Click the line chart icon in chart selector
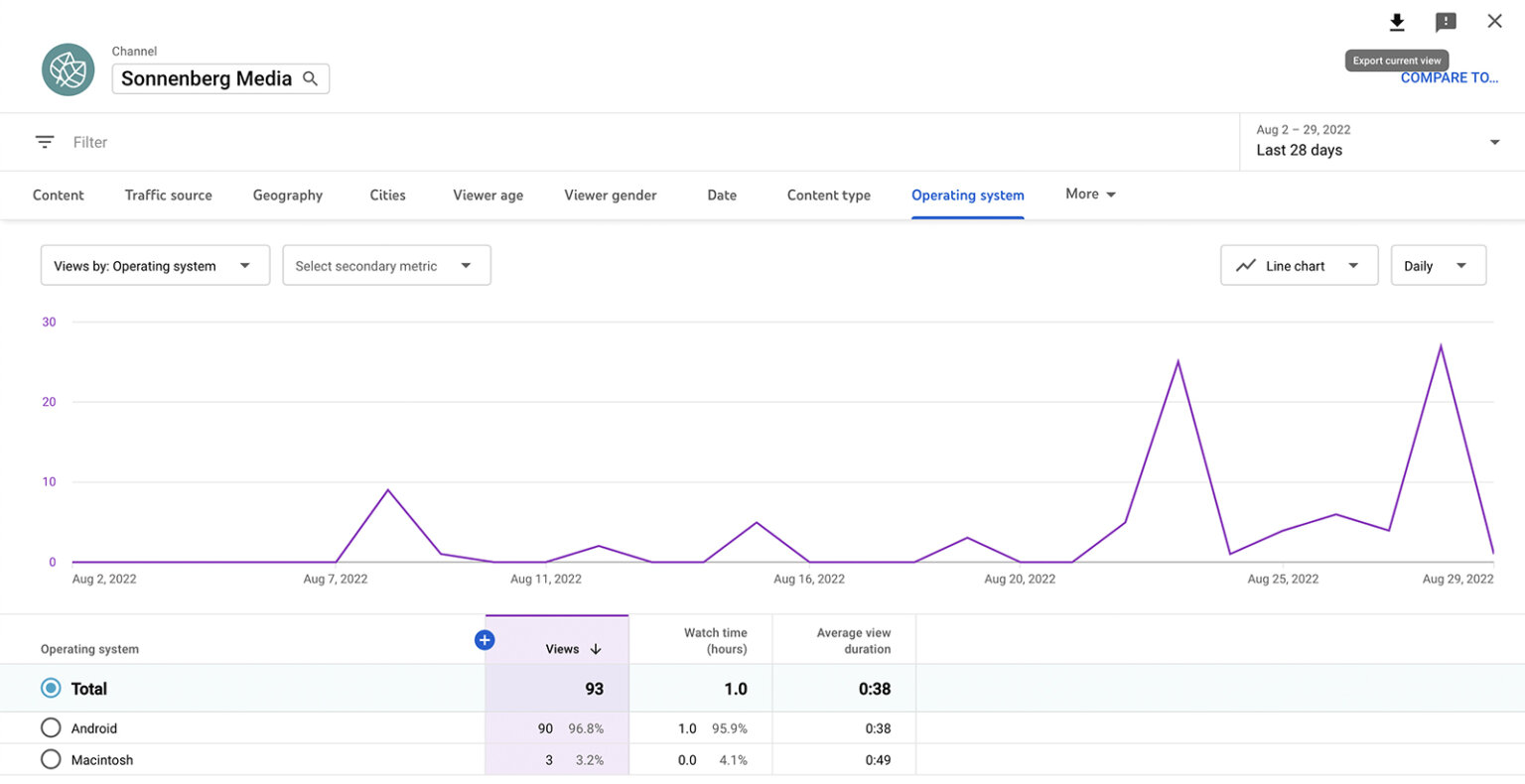This screenshot has width=1525, height=784. (1246, 265)
